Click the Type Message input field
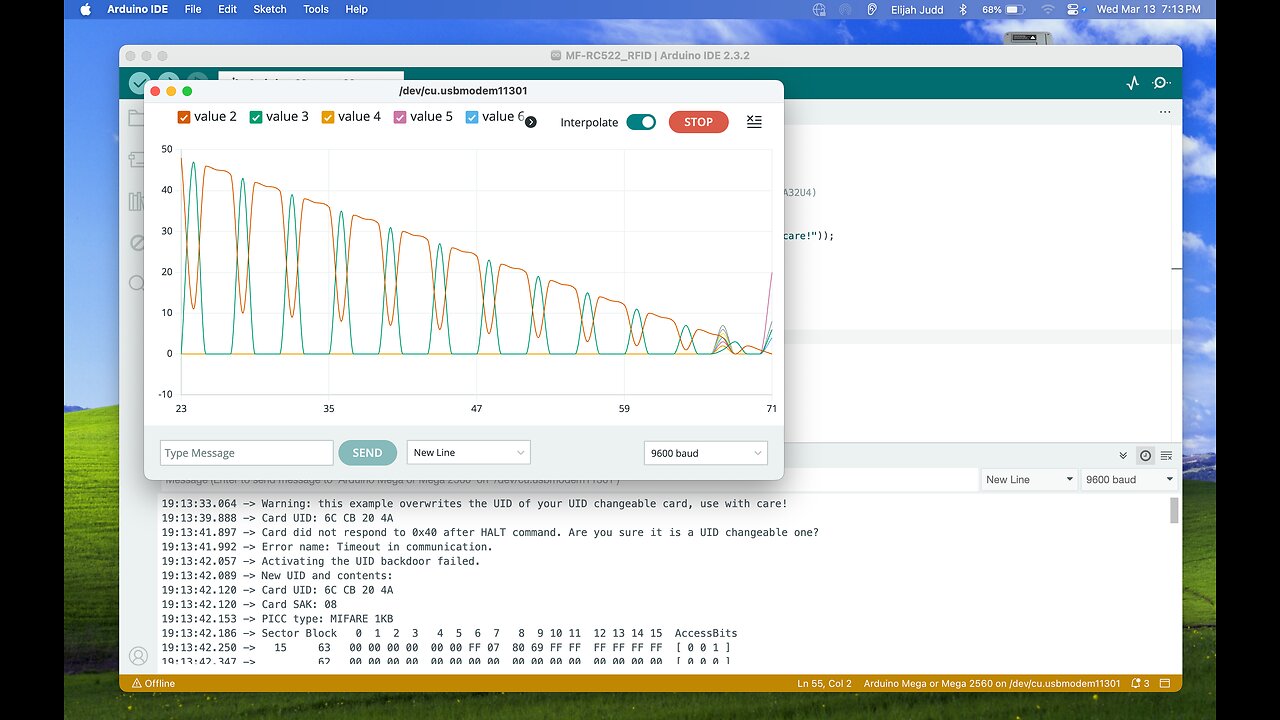The image size is (1280, 720). (246, 453)
